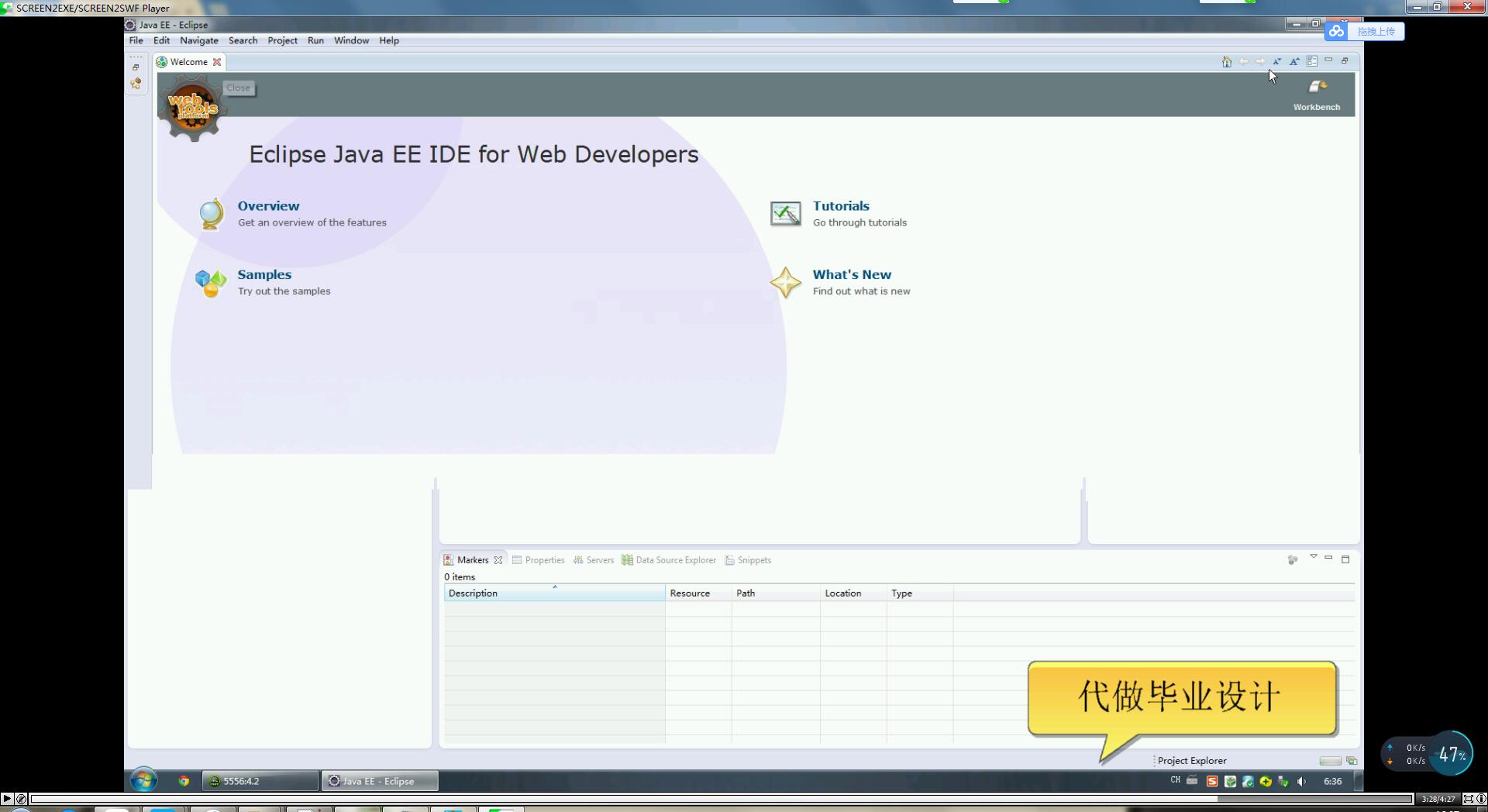The image size is (1488, 812).
Task: Click the Path column header
Action: click(x=776, y=594)
